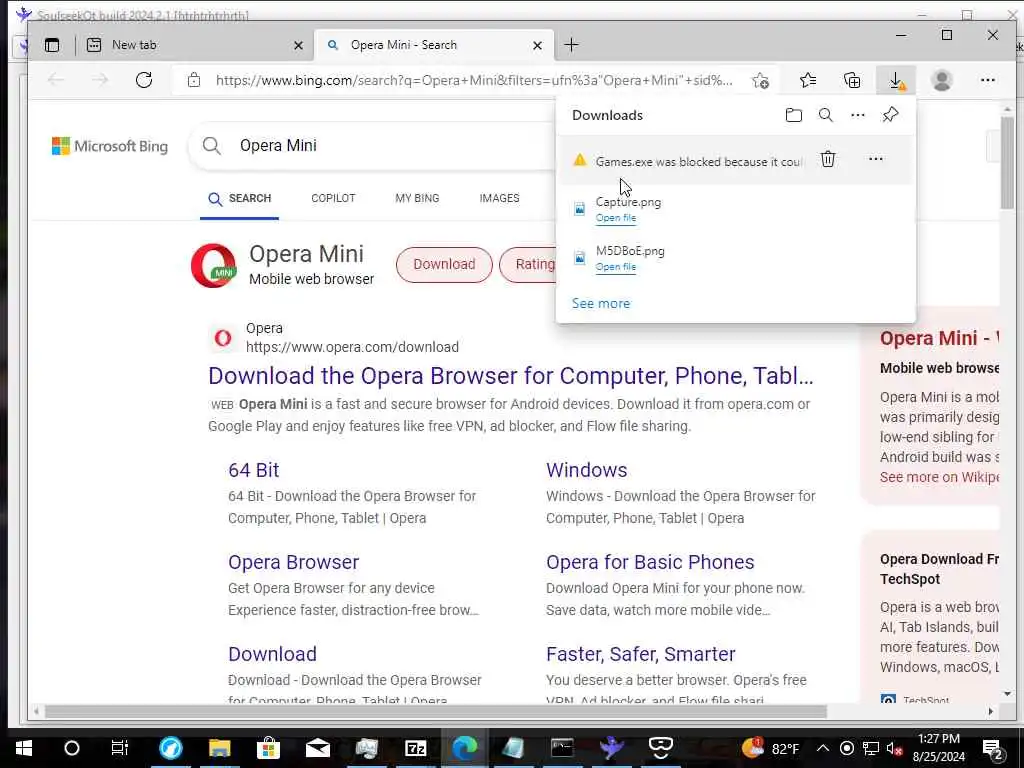
Task: View site information lock icon
Action: point(194,80)
